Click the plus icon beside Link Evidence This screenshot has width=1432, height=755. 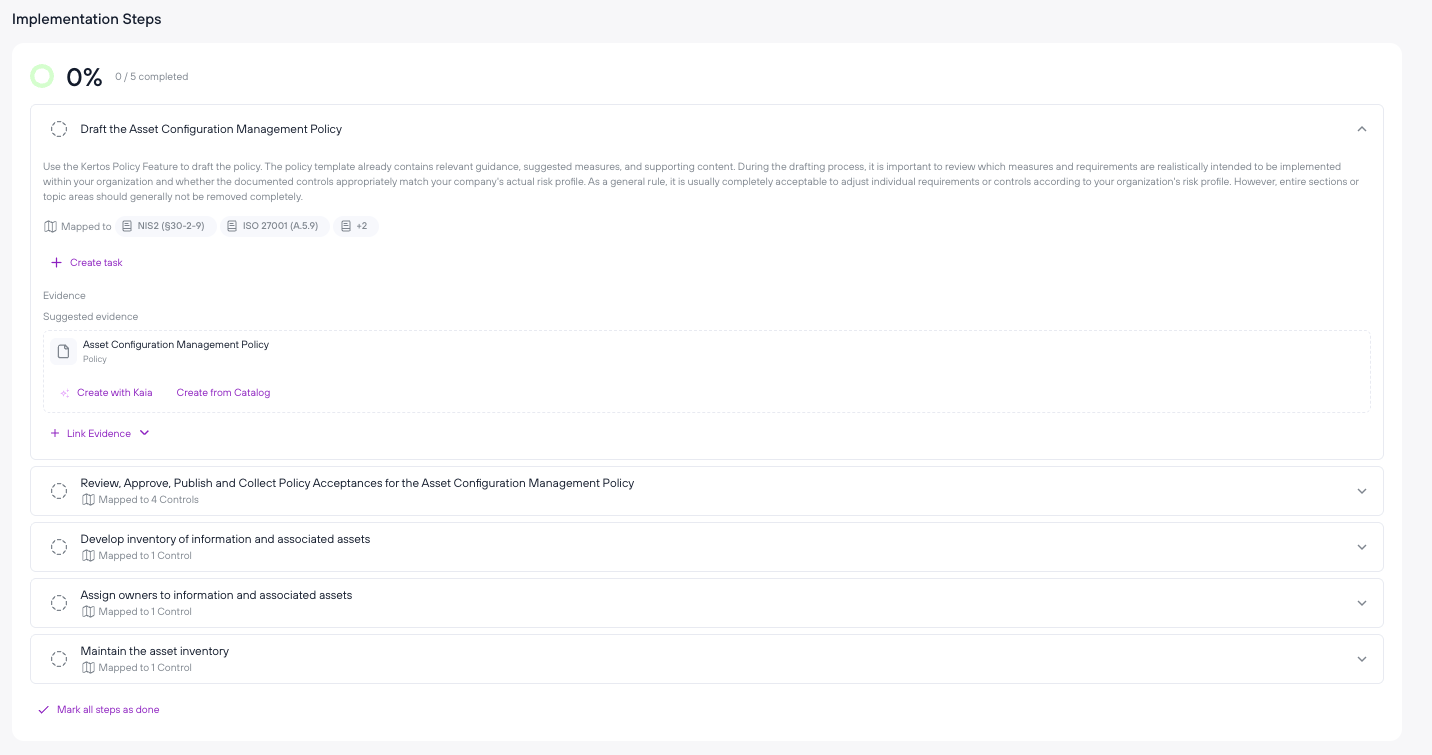(x=55, y=433)
